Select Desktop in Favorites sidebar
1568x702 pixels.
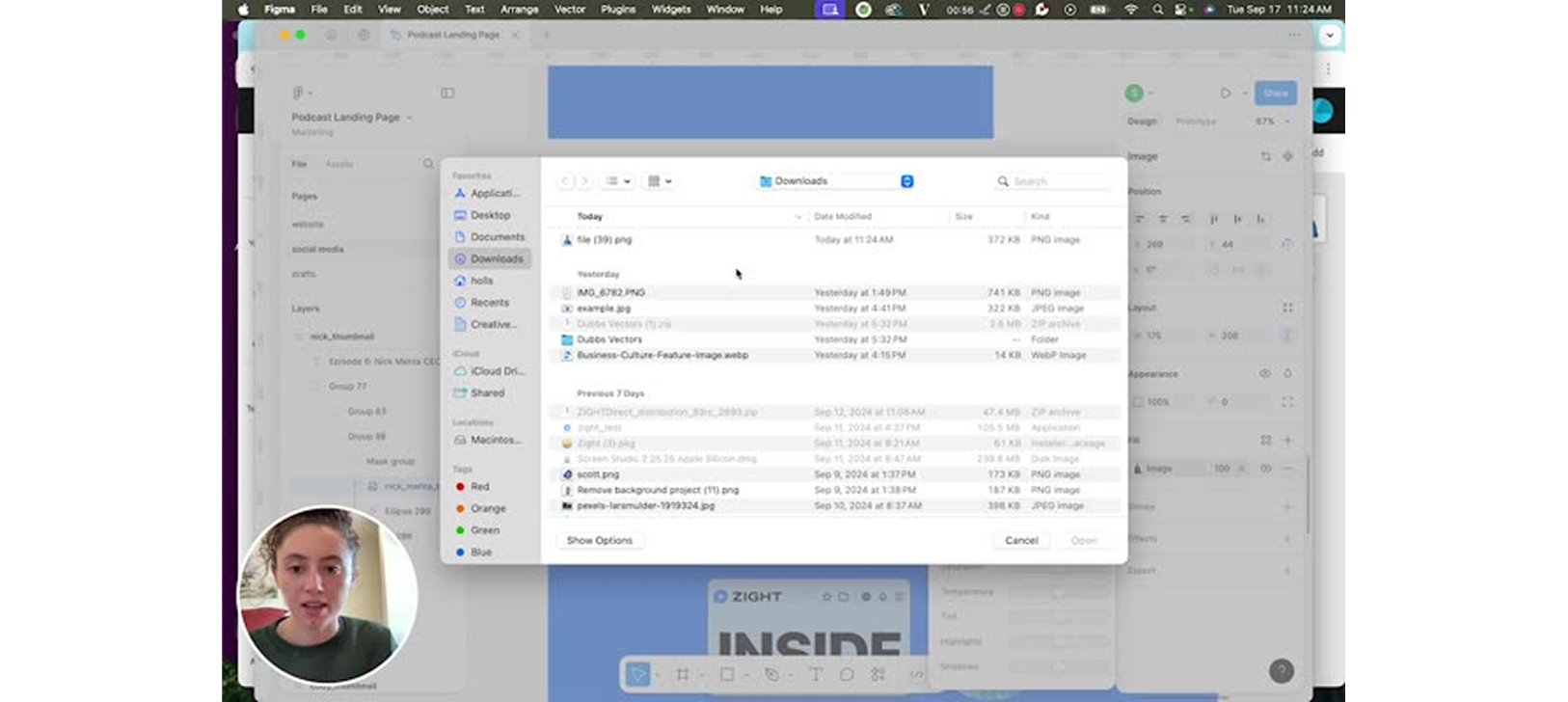click(x=490, y=215)
